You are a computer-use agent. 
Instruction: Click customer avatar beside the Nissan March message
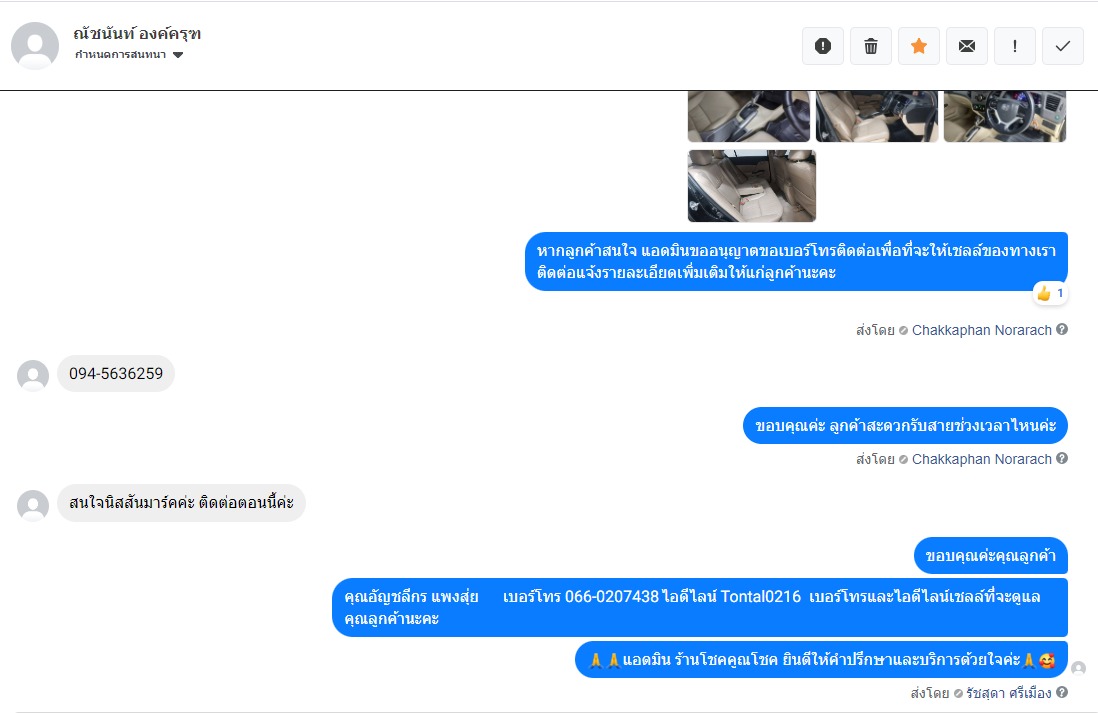coord(33,505)
